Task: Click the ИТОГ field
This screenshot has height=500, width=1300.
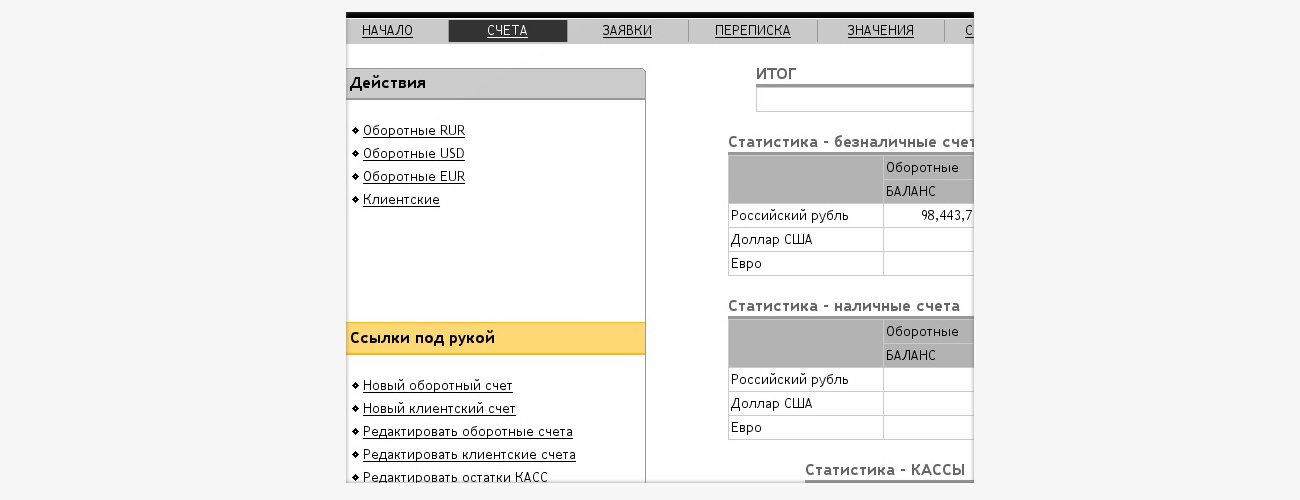Action: point(864,100)
